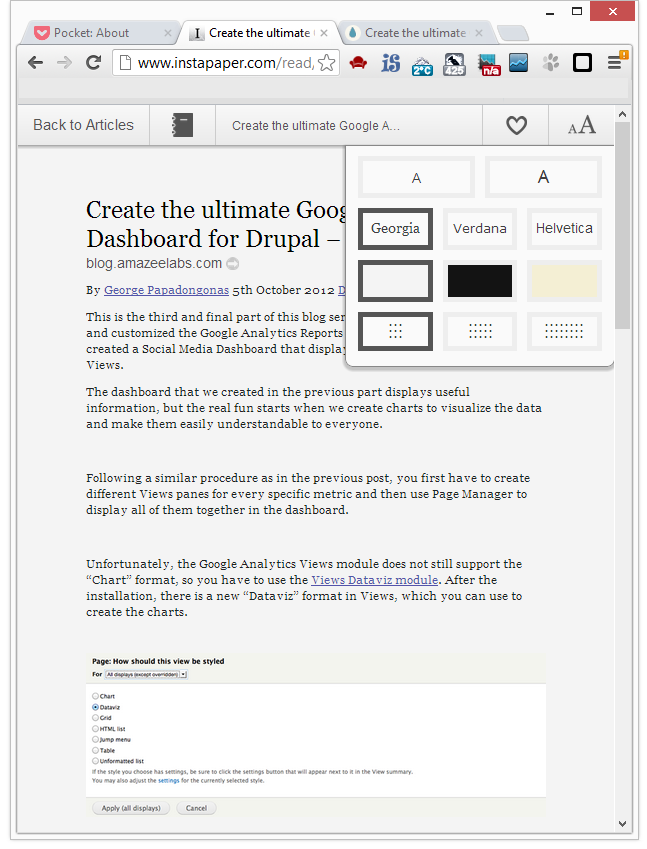This screenshot has height=849, width=647.
Task: Open the 'All displays' For dropdown
Action: tap(146, 675)
